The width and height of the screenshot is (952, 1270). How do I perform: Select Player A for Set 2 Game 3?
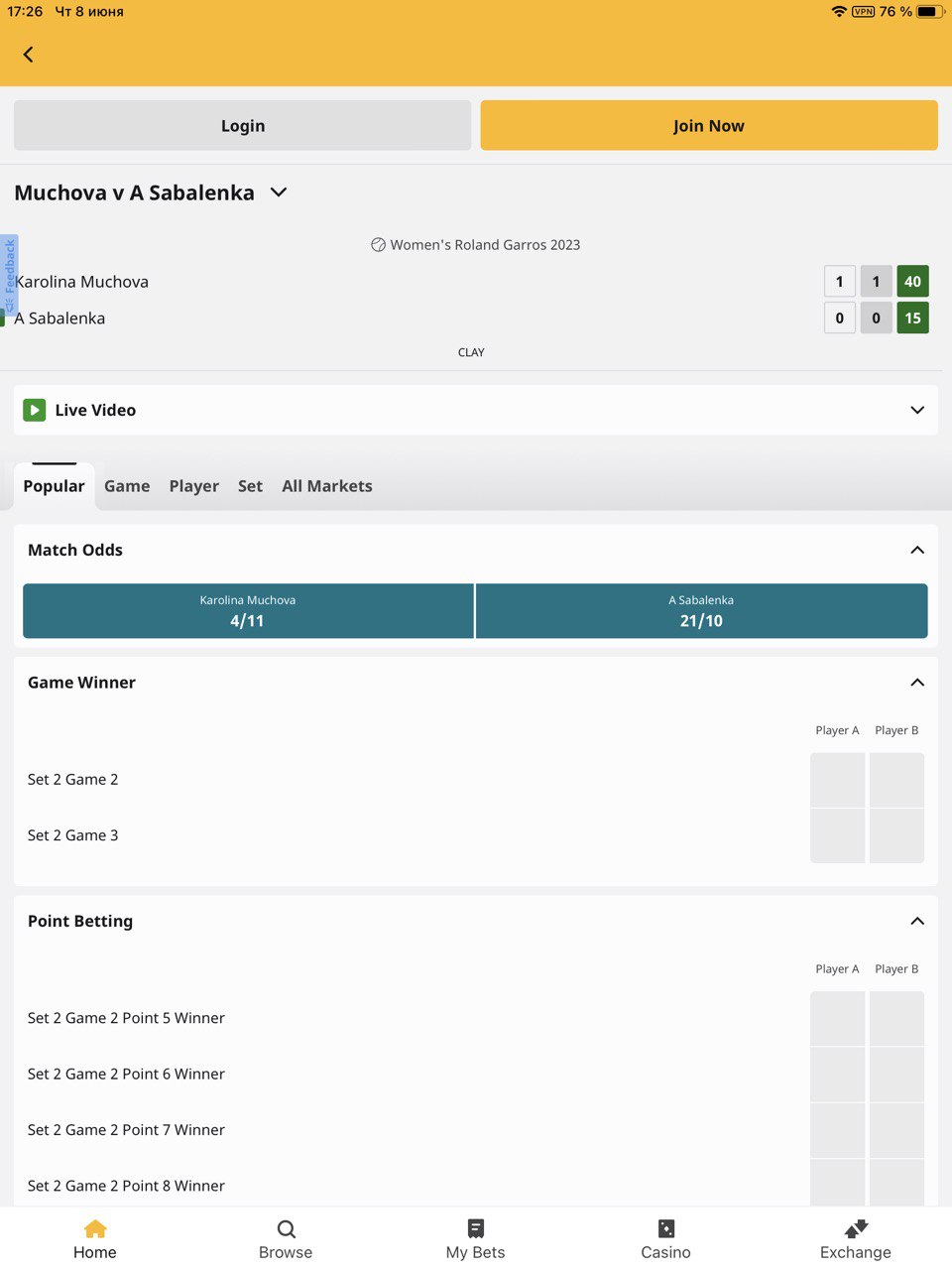tap(838, 835)
